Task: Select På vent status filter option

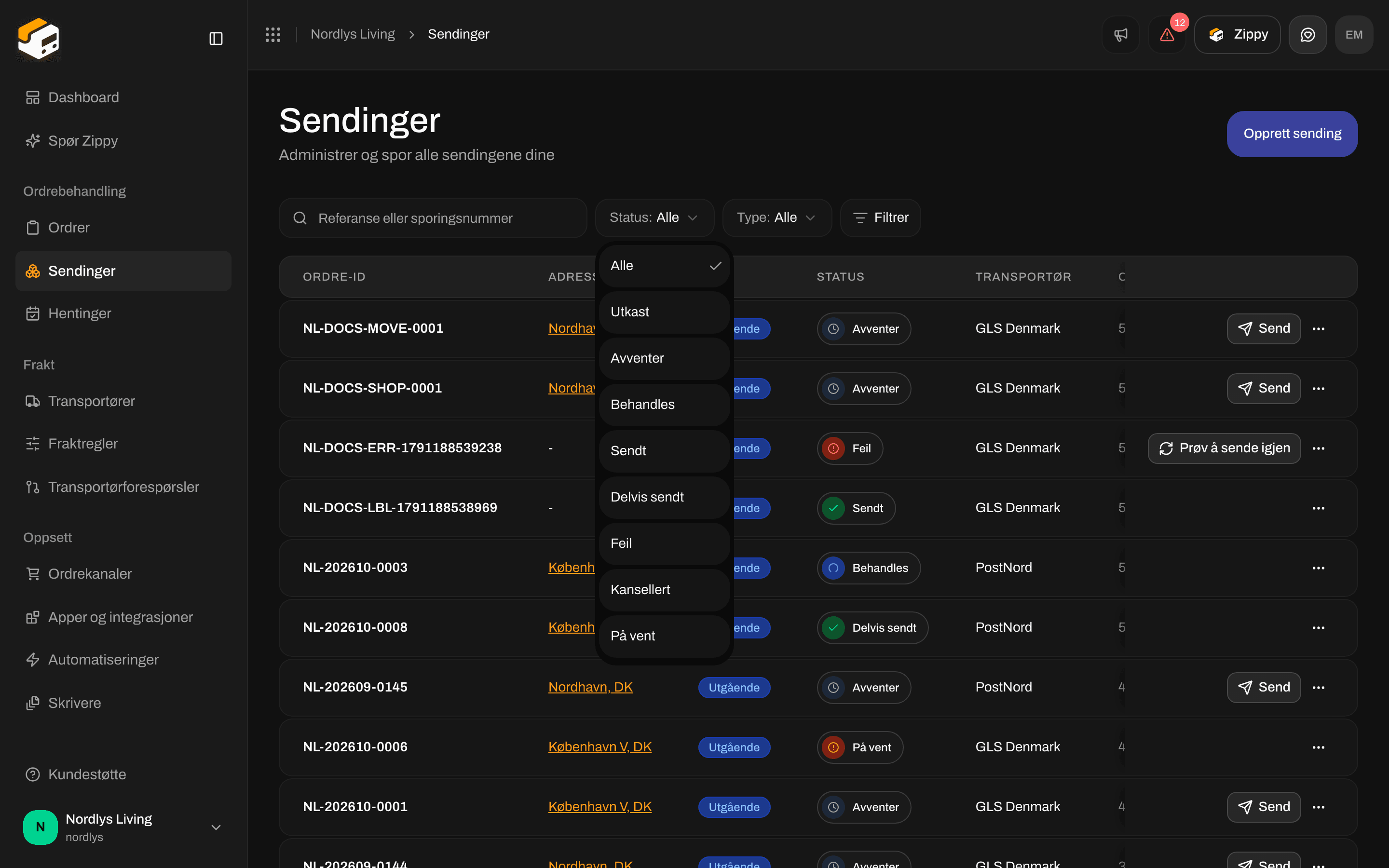Action: point(664,636)
